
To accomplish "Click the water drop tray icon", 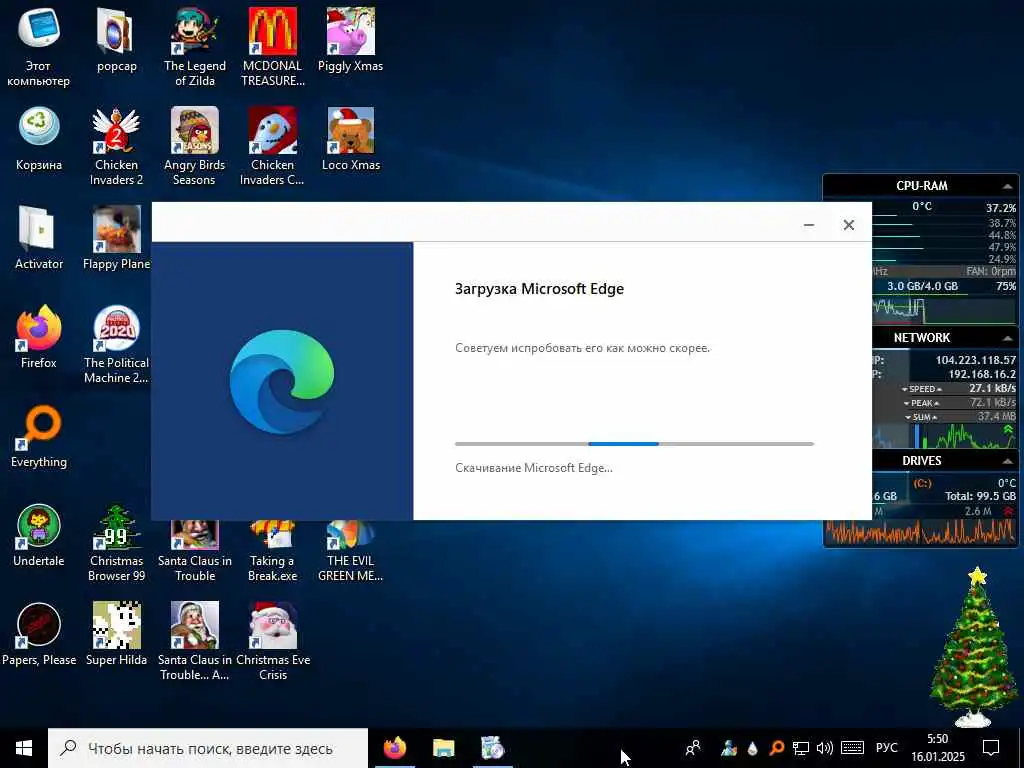I will coord(752,748).
